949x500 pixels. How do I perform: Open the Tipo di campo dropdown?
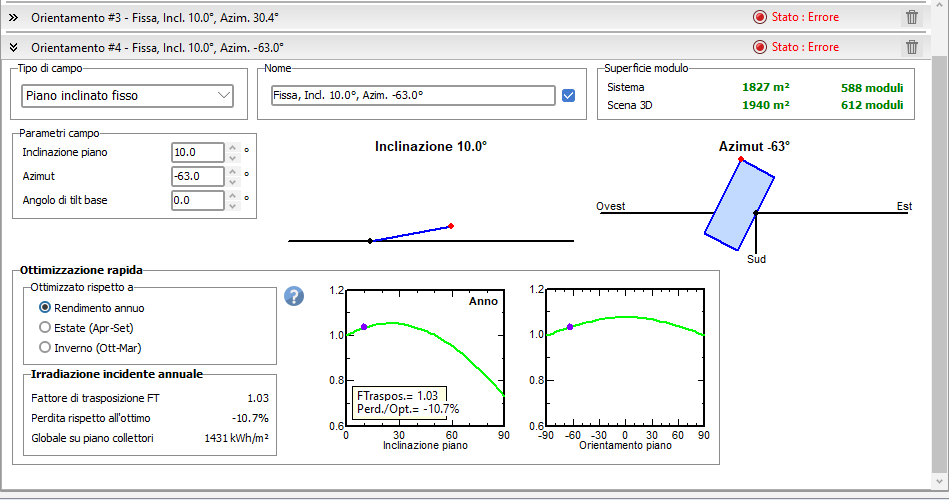click(127, 96)
